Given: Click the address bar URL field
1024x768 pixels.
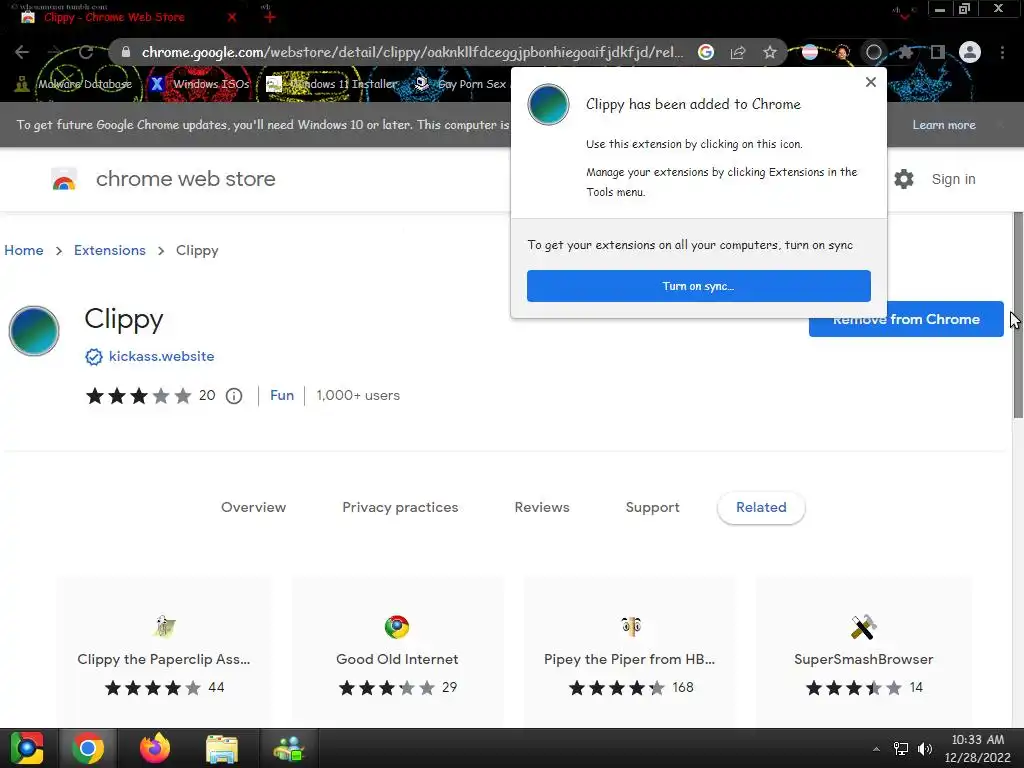Looking at the screenshot, I should (412, 52).
